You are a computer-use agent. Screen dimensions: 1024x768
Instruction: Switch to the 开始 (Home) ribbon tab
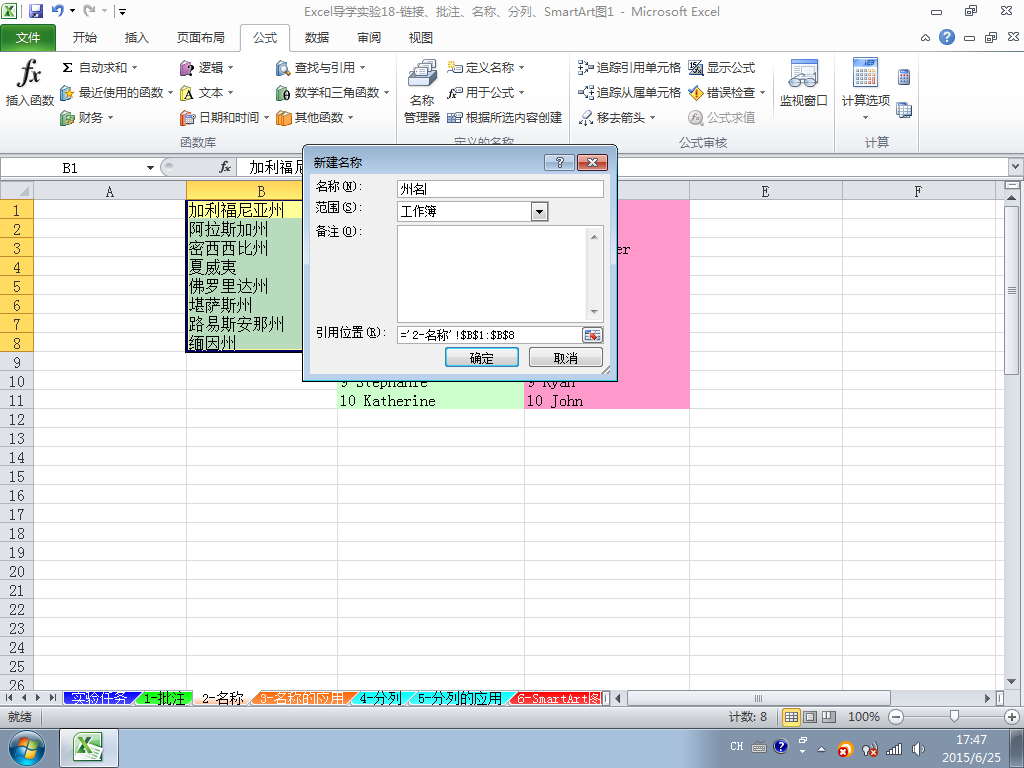click(85, 38)
